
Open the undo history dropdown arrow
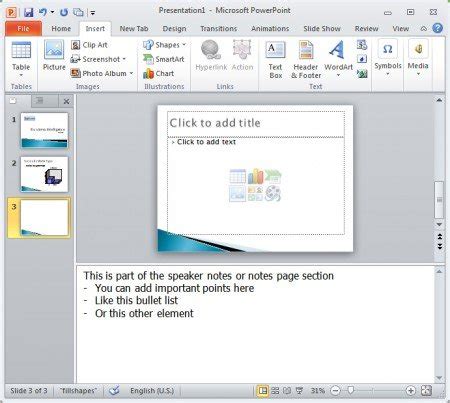tap(52, 12)
